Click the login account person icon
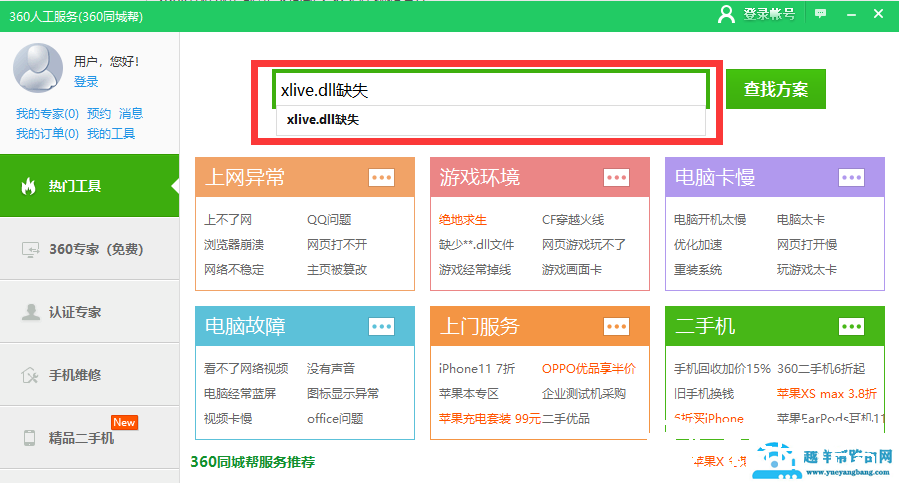Viewport: 899px width, 483px height. click(726, 14)
